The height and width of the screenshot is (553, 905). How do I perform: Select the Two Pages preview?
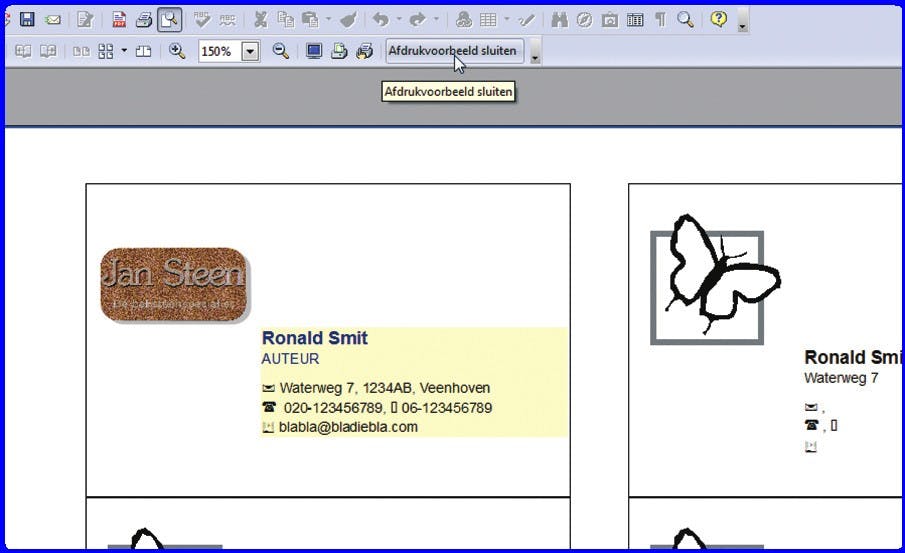(x=81, y=51)
